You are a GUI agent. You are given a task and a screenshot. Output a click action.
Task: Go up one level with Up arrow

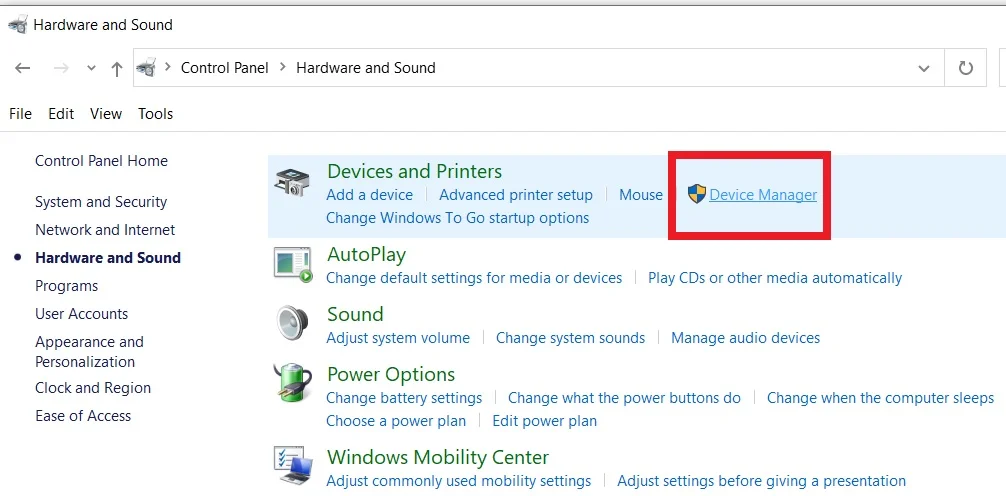point(117,69)
